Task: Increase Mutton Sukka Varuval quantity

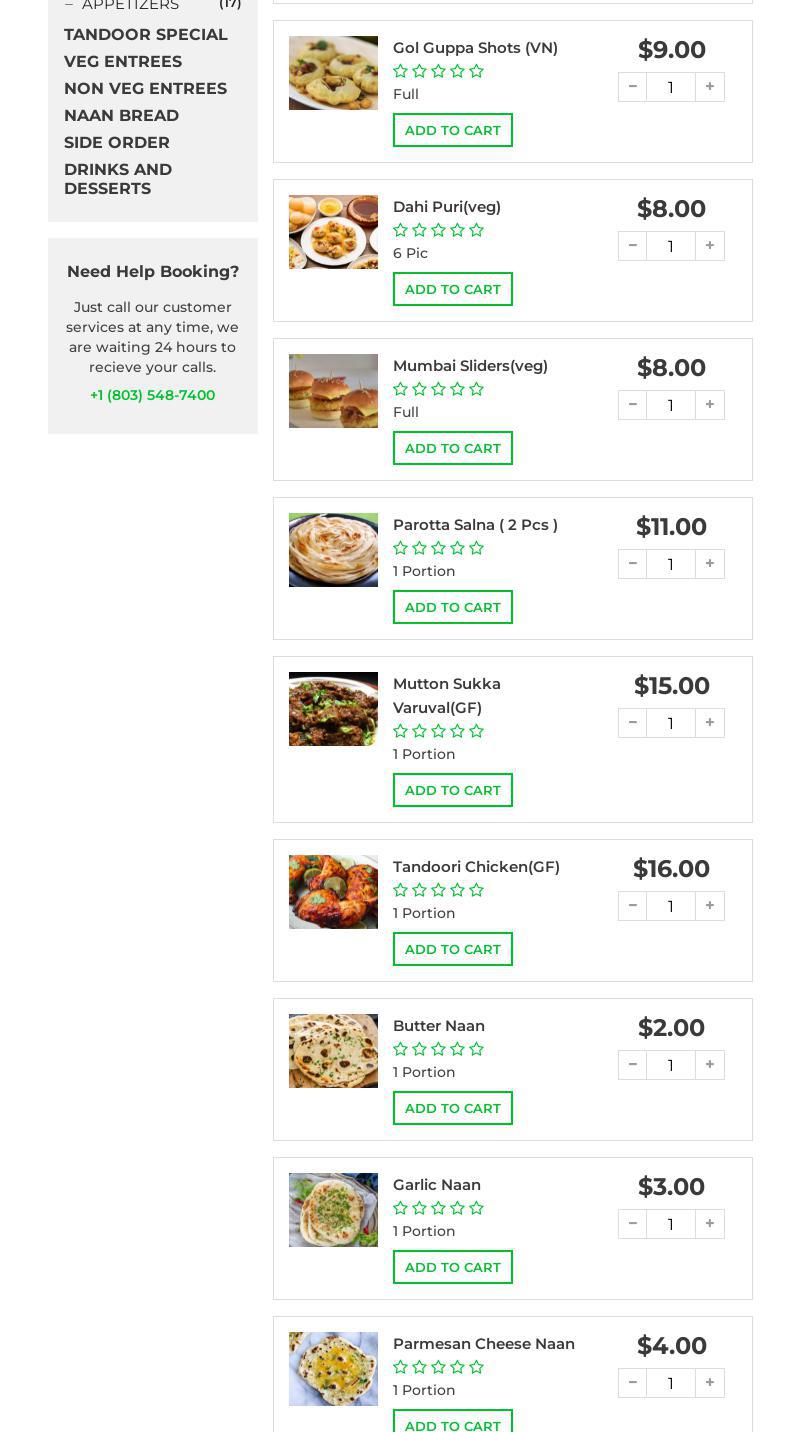Action: pos(709,723)
